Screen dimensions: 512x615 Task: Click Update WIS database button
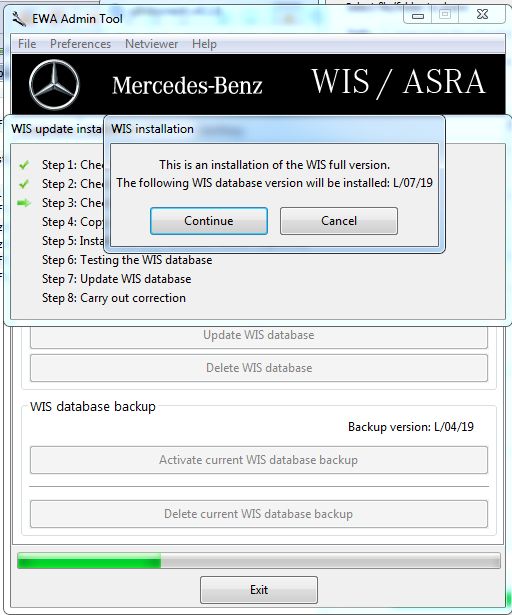tap(259, 335)
